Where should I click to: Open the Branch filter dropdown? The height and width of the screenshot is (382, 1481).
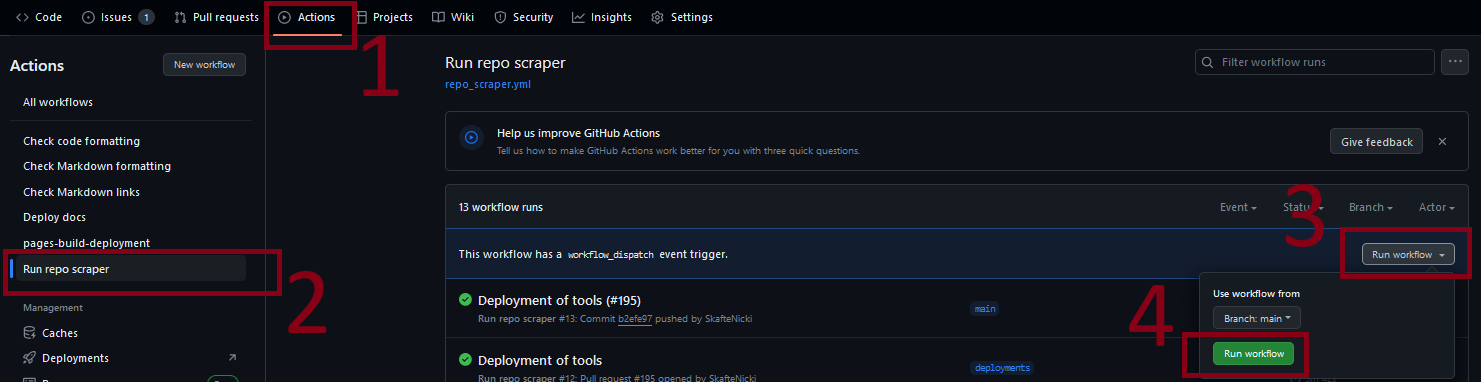coord(1371,208)
